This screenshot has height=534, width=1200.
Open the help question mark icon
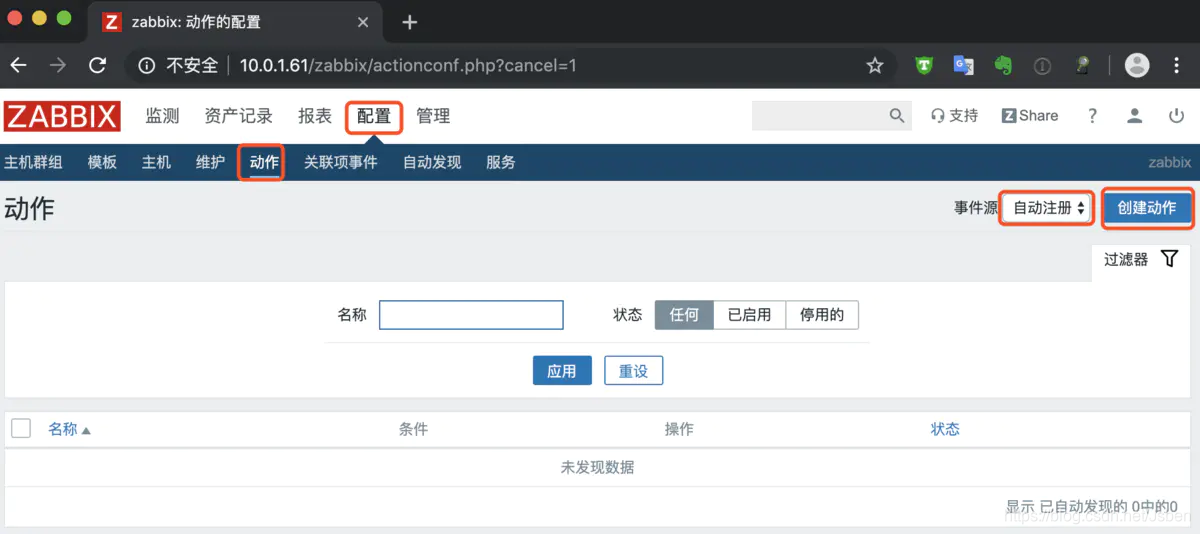1092,116
